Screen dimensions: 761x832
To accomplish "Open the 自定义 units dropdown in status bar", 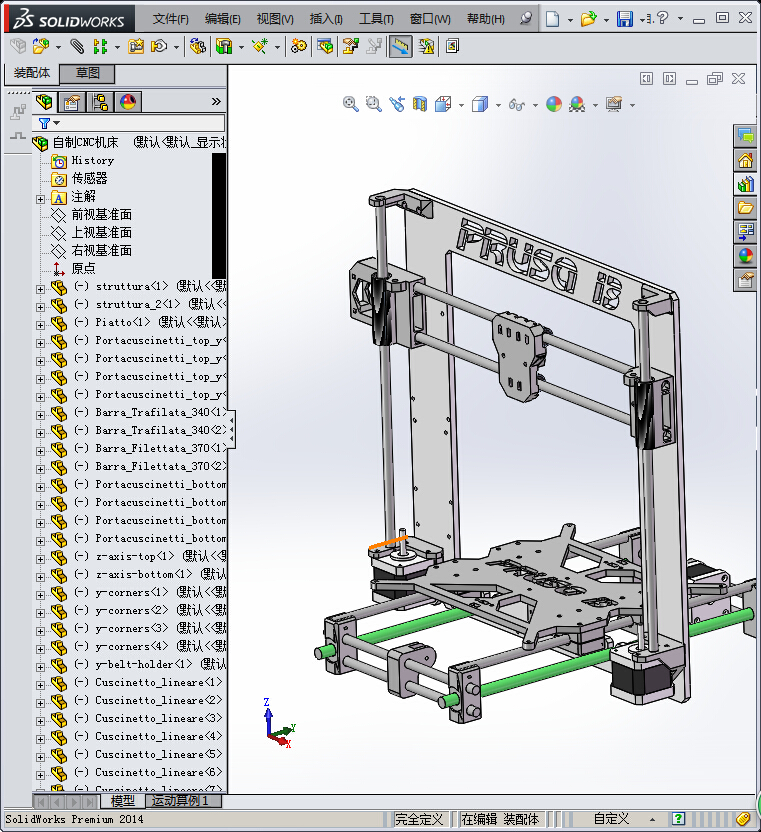I will (652, 820).
